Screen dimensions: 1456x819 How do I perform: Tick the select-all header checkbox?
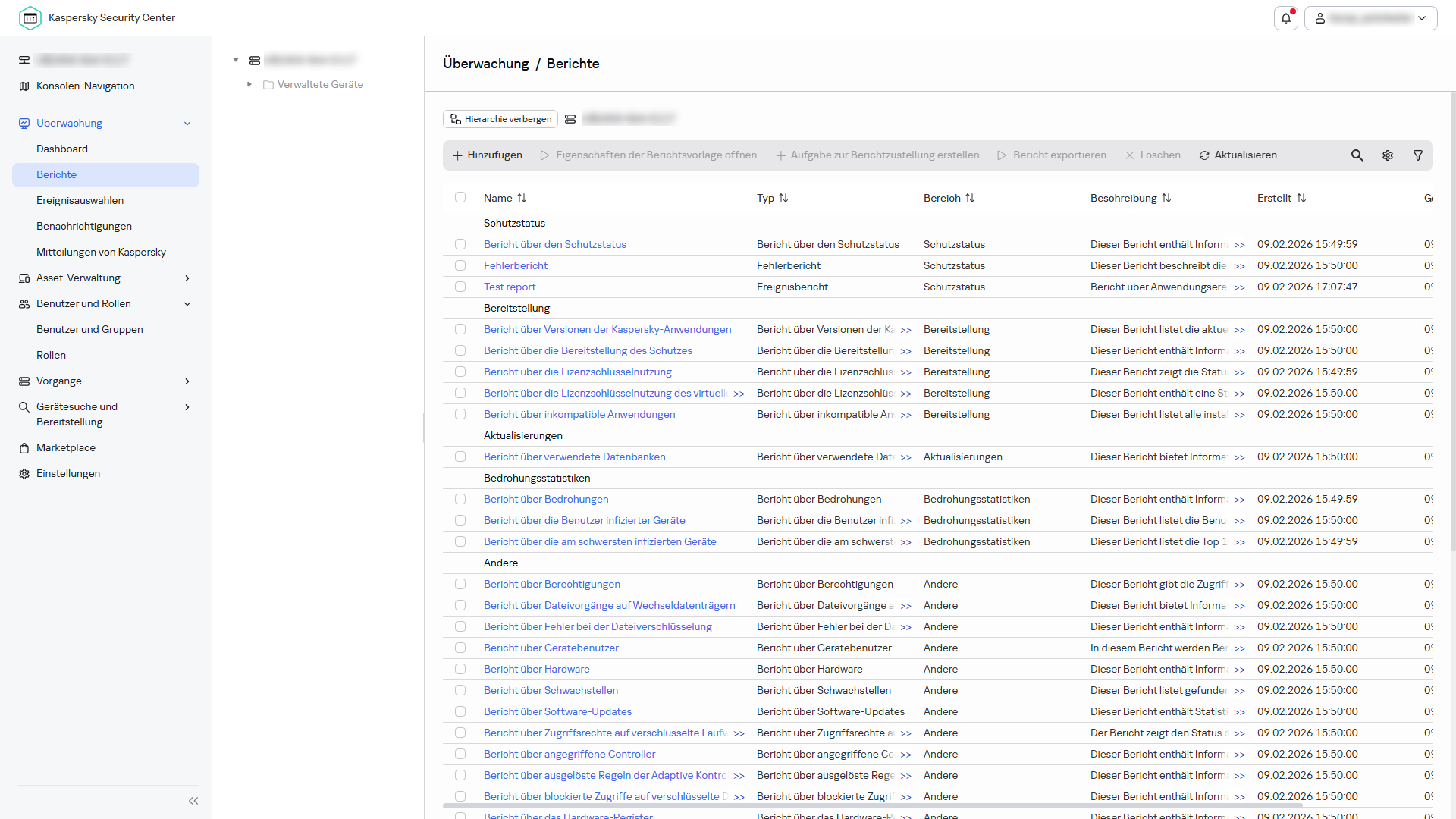[460, 197]
